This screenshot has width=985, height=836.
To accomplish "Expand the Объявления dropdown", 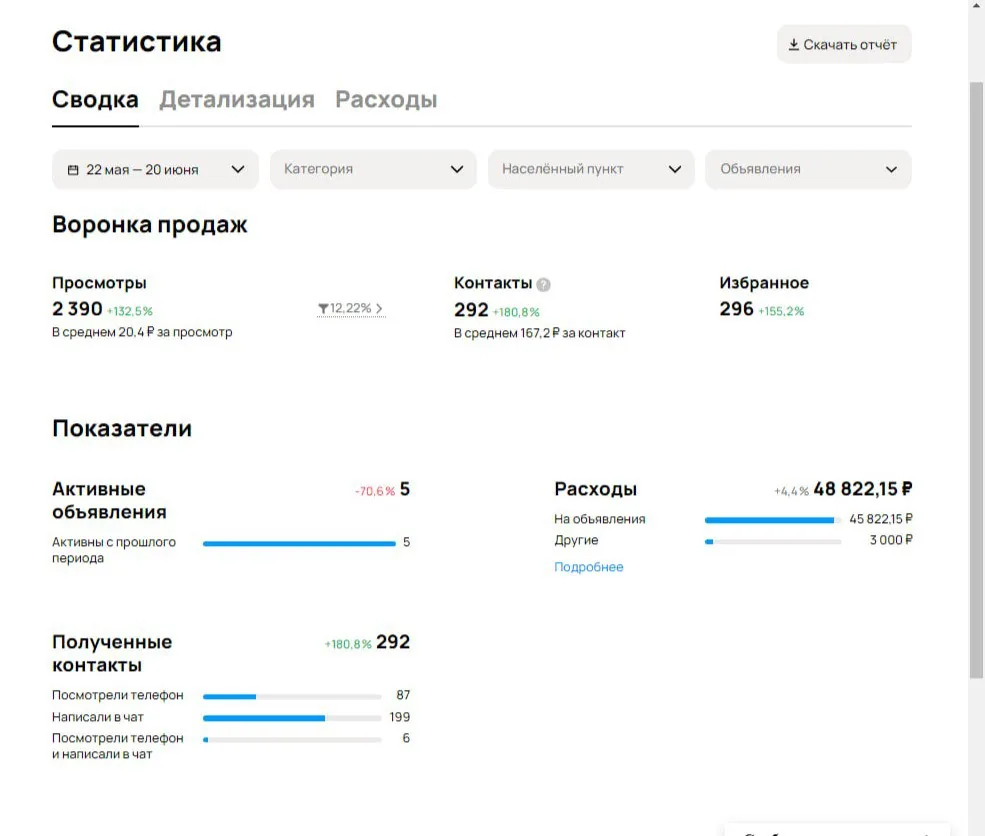I will tap(808, 170).
